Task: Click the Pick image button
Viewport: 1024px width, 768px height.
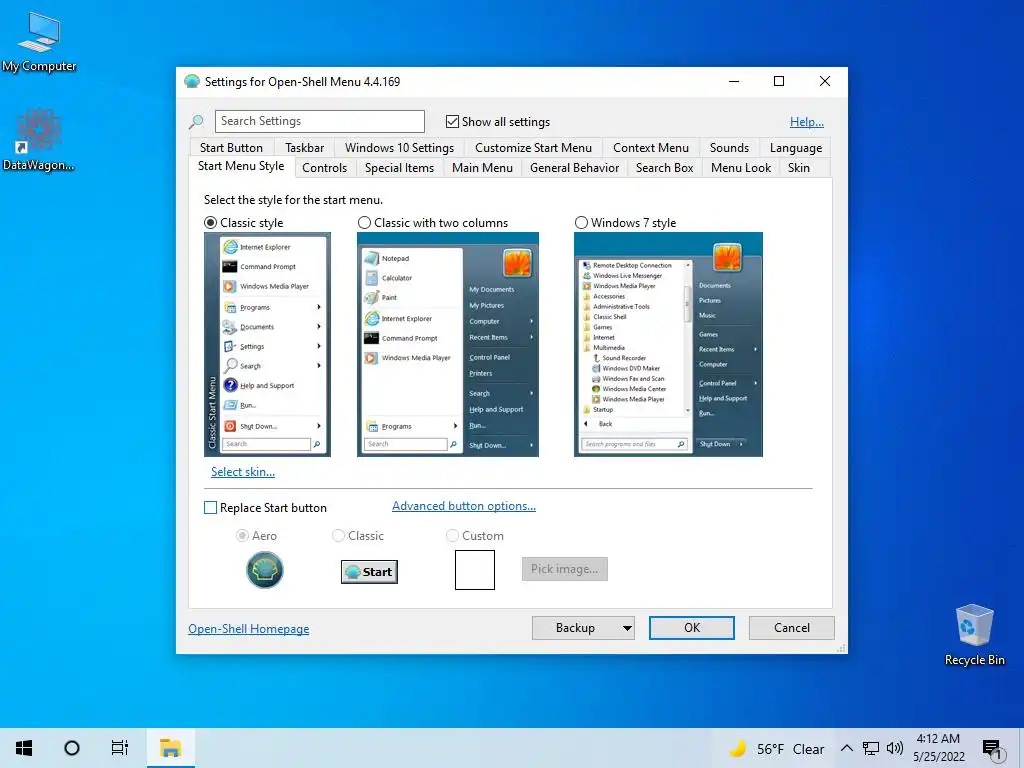Action: click(x=565, y=569)
